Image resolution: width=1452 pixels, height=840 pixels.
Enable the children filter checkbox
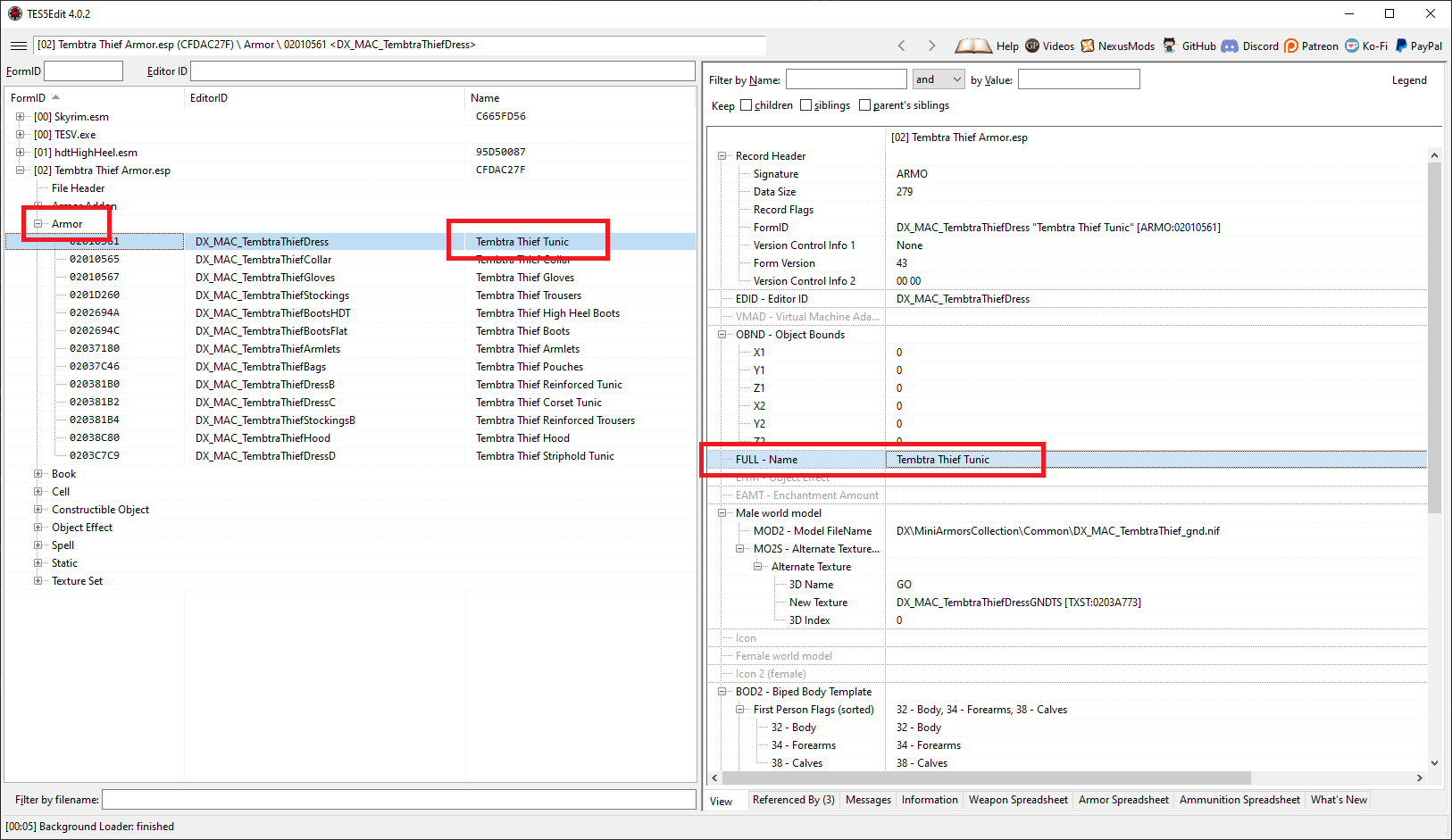tap(747, 104)
